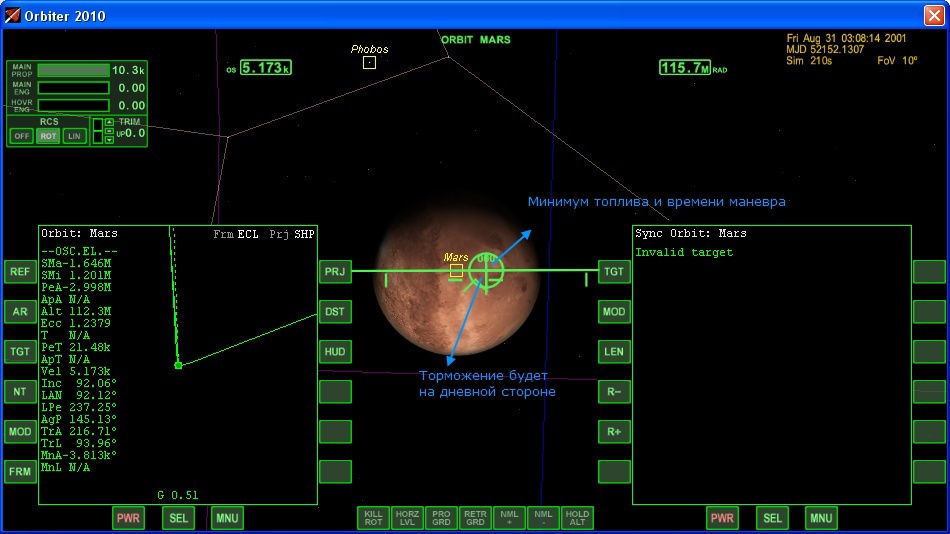Set RCS mode to OFF
The height and width of the screenshot is (534, 950).
pos(22,136)
